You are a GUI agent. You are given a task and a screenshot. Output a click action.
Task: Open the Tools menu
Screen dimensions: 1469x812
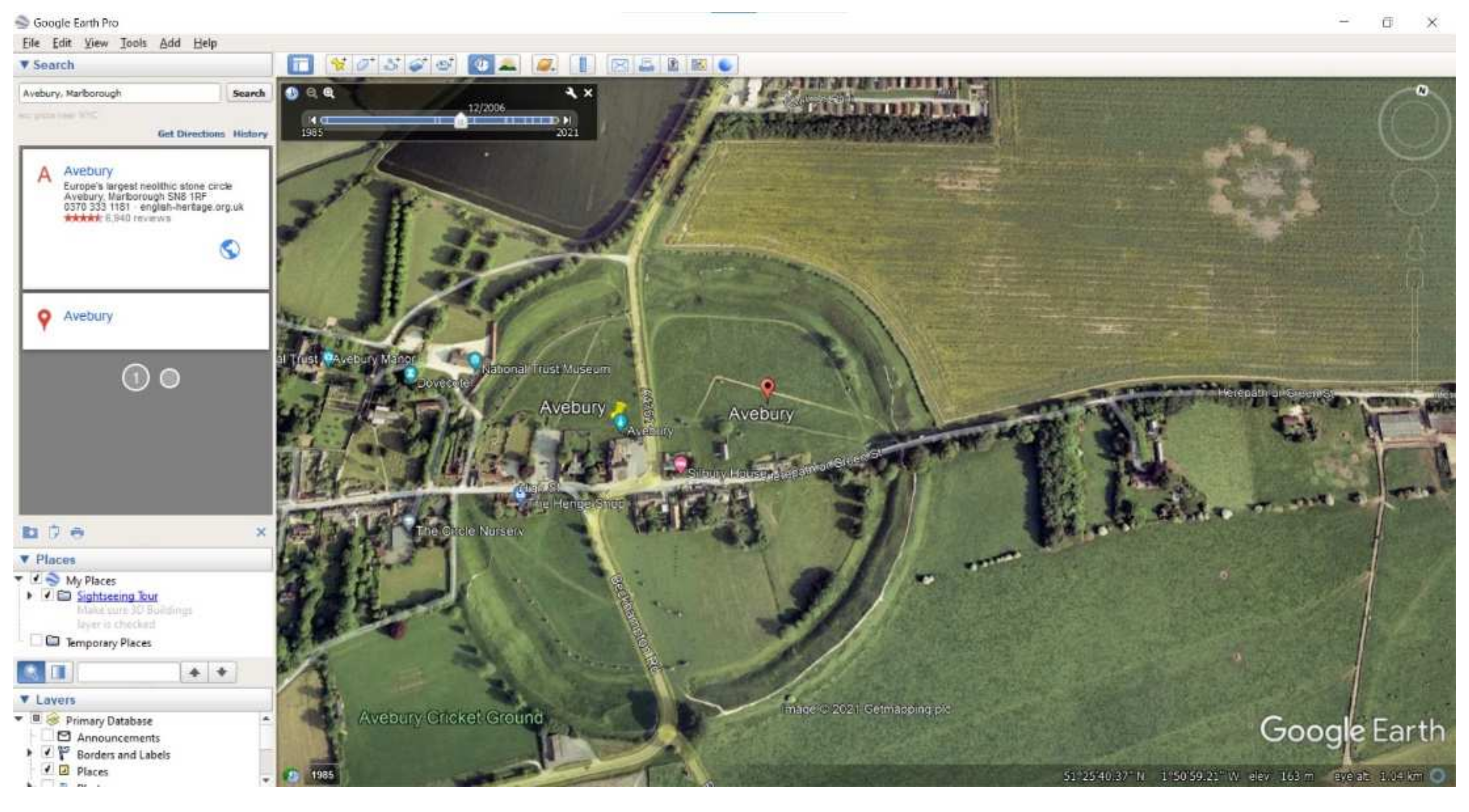click(x=133, y=43)
